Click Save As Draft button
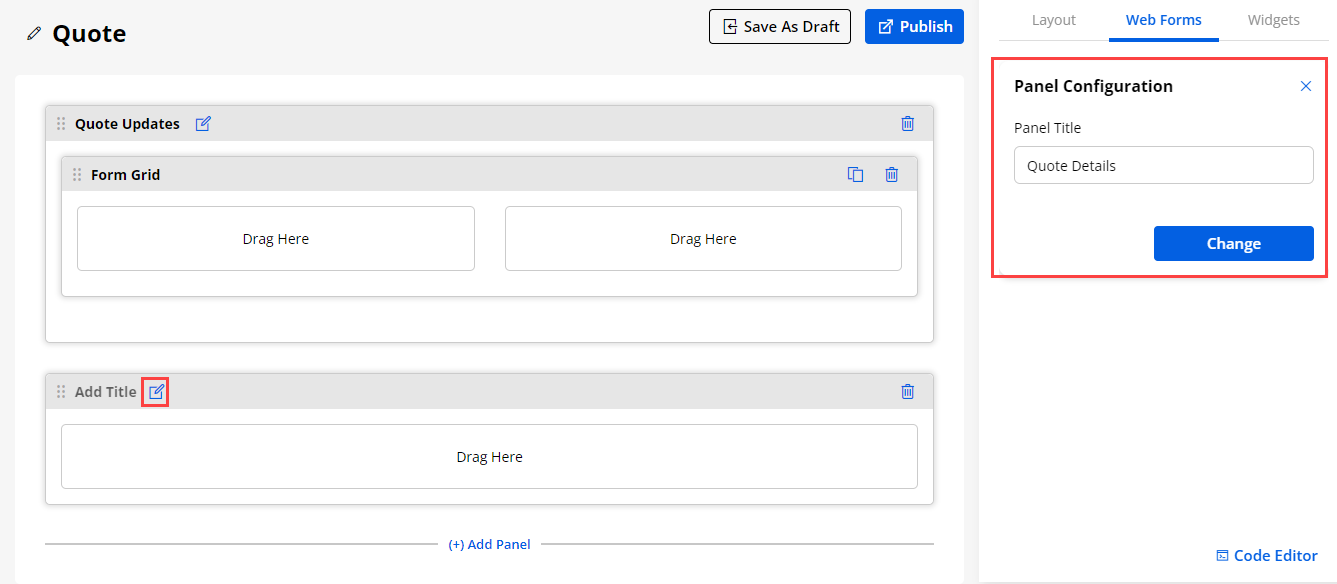 point(780,27)
